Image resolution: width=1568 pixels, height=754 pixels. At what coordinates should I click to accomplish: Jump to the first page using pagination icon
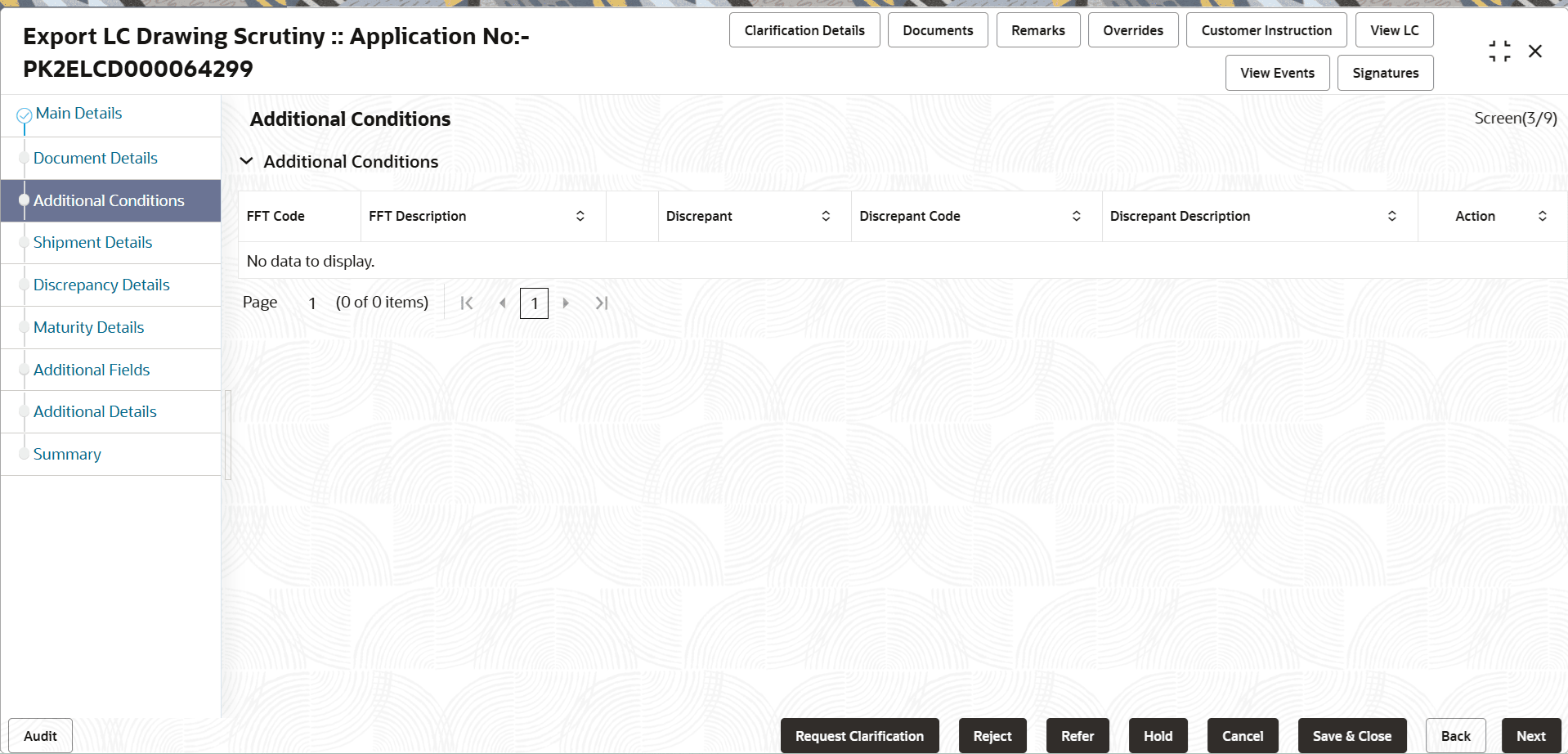click(467, 303)
